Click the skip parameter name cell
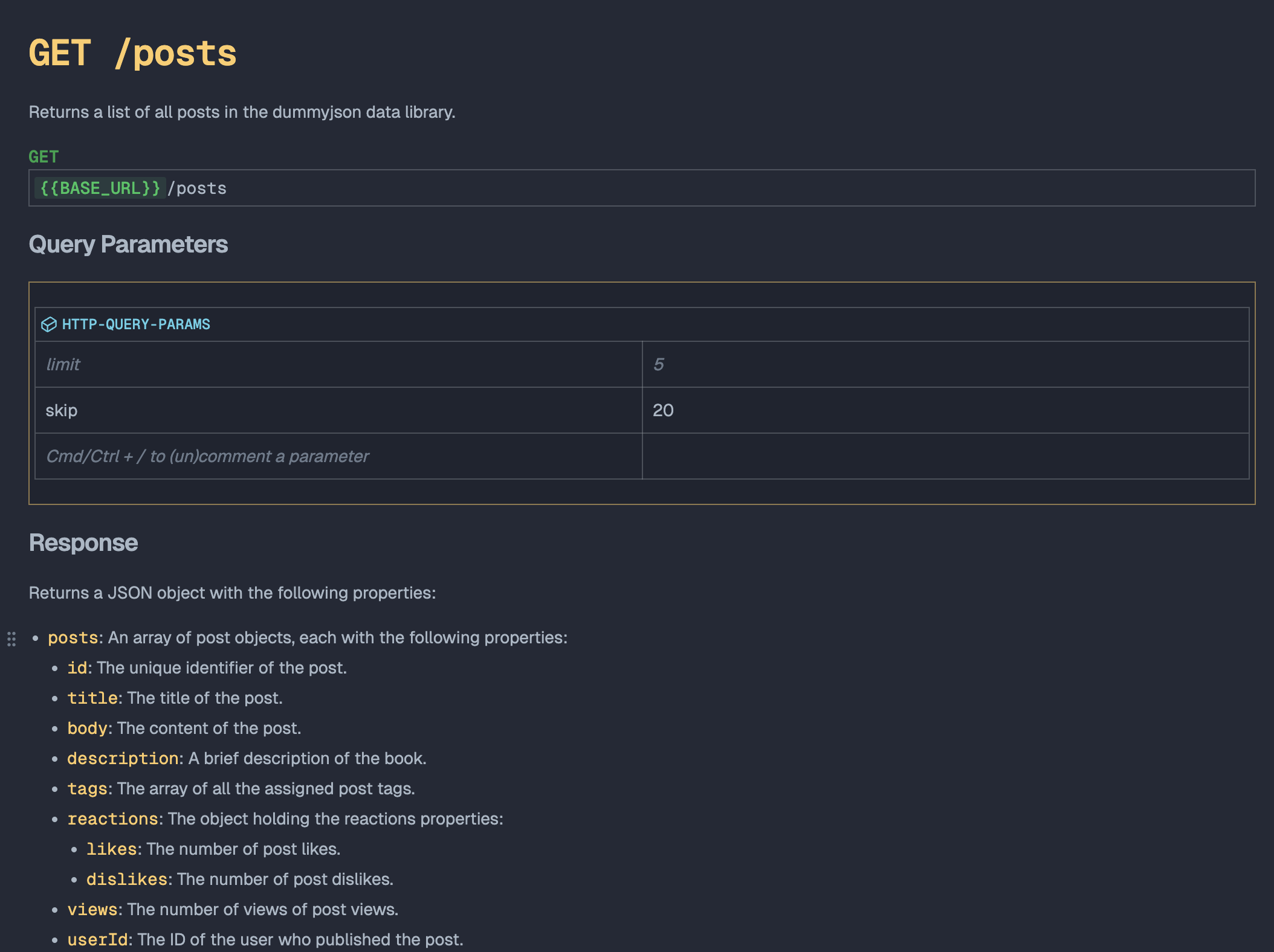Image resolution: width=1274 pixels, height=952 pixels. click(338, 410)
